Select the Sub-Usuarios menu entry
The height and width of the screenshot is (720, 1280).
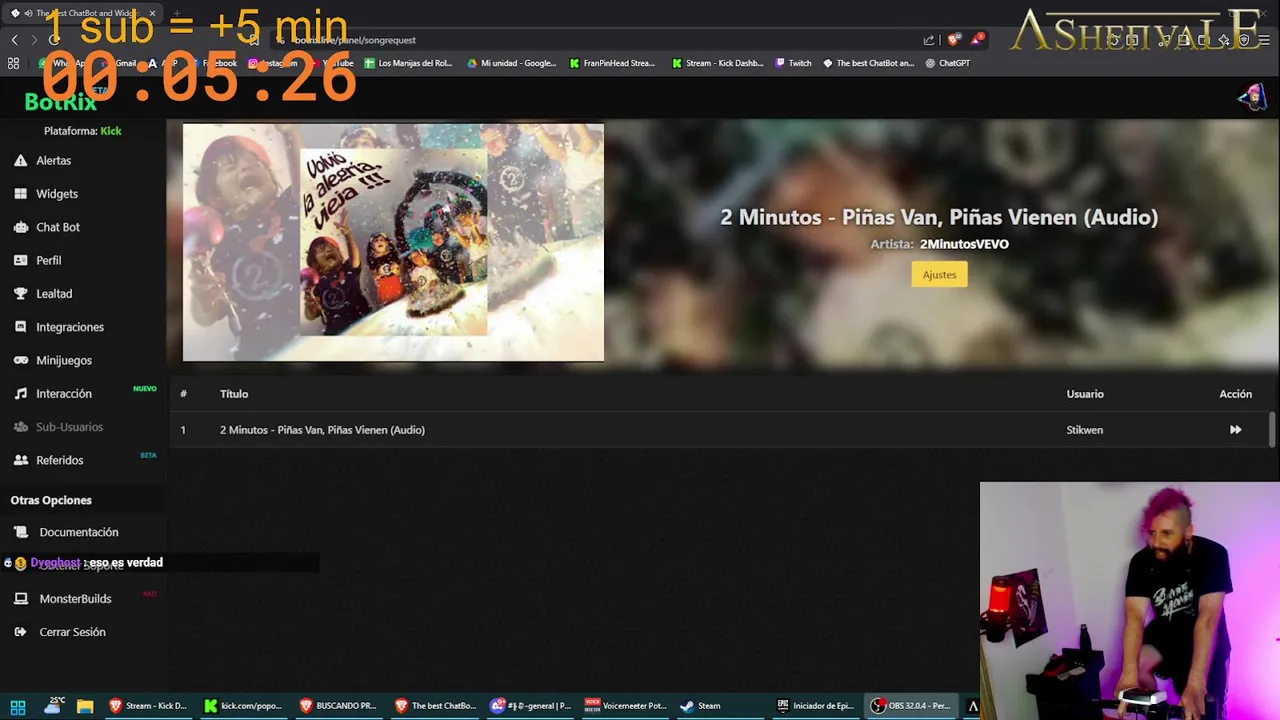(69, 427)
